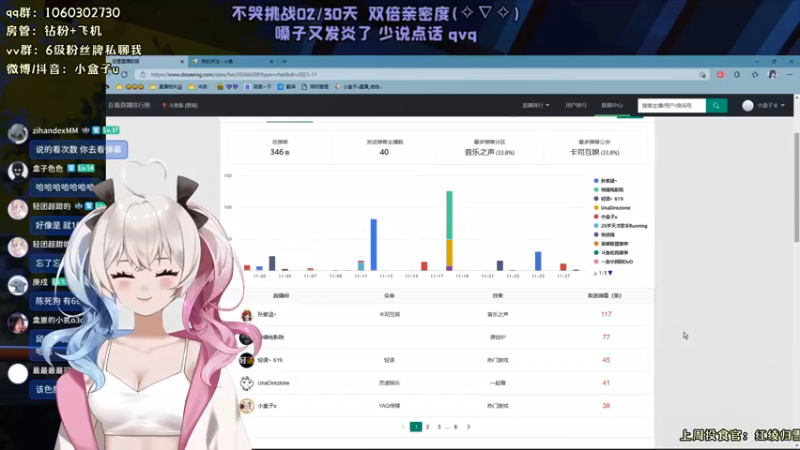Open 小盒子u streamer link in table
Screen dimensions: 800x450
pyautogui.click(x=267, y=406)
